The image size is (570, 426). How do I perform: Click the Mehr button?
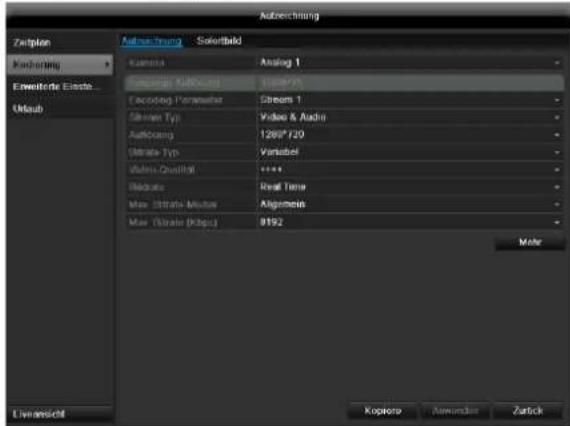tap(530, 242)
